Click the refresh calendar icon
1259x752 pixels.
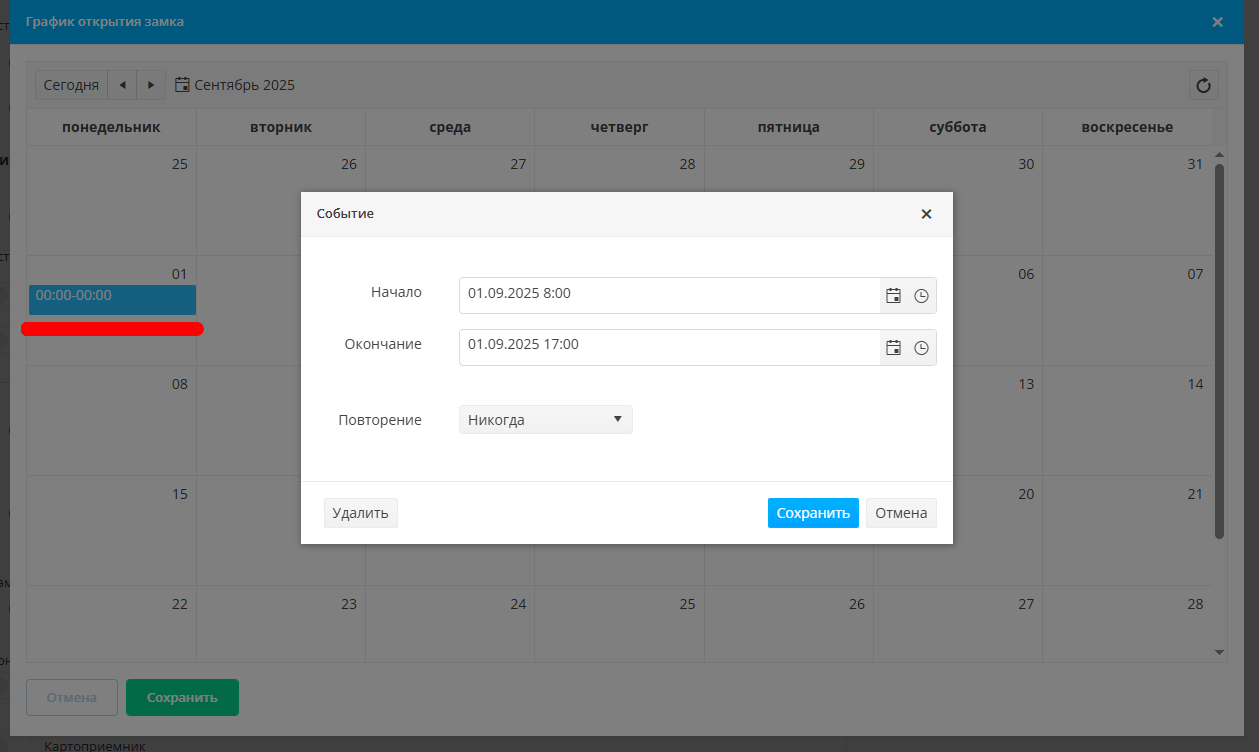click(x=1203, y=86)
